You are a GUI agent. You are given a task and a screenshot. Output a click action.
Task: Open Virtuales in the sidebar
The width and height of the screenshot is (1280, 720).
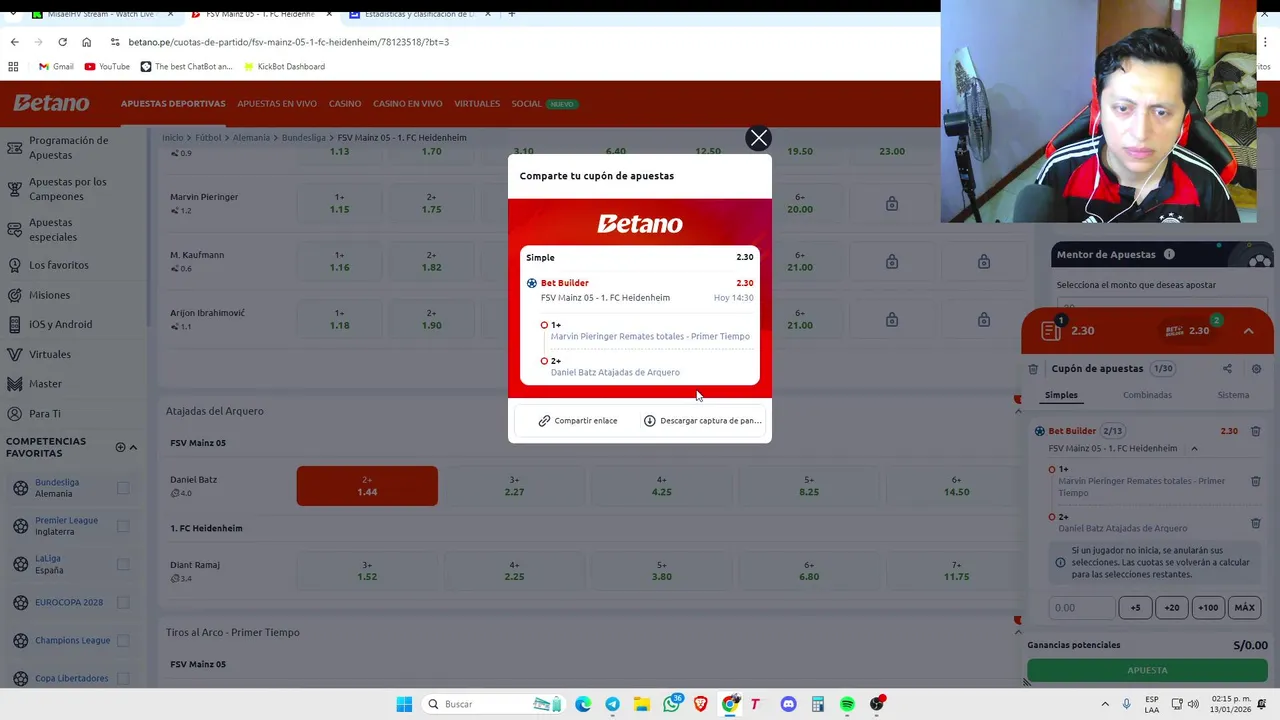pyautogui.click(x=50, y=354)
